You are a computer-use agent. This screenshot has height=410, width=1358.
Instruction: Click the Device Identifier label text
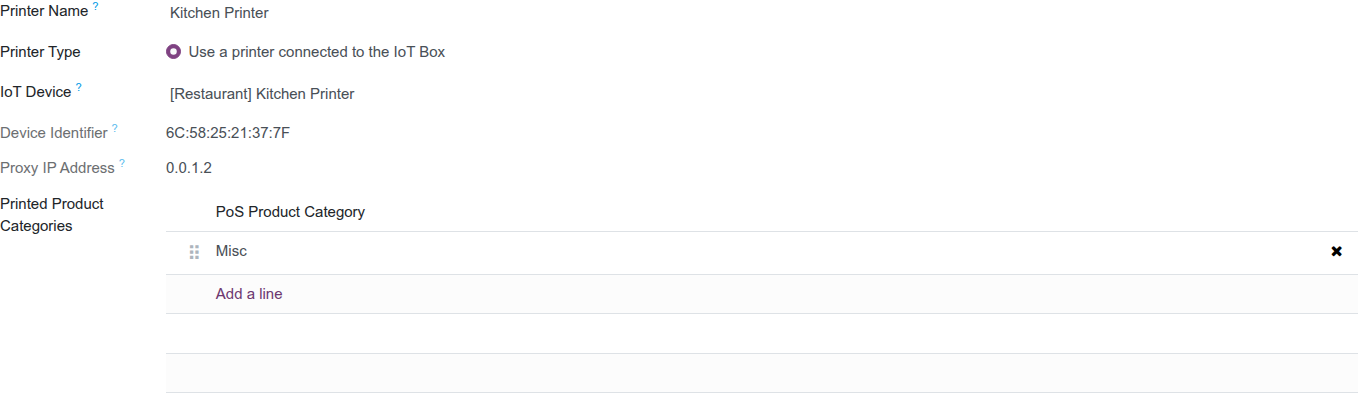[x=54, y=133]
